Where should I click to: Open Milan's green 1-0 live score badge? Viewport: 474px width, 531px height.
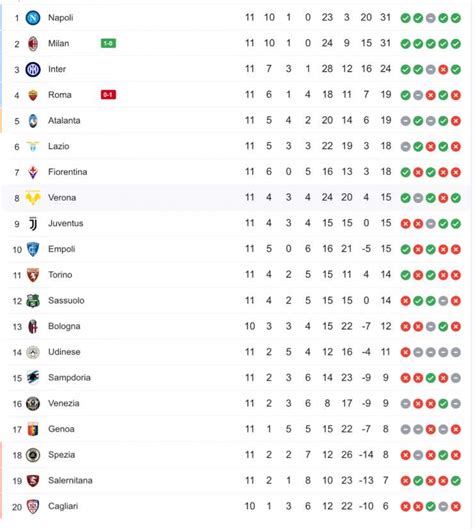[108, 43]
